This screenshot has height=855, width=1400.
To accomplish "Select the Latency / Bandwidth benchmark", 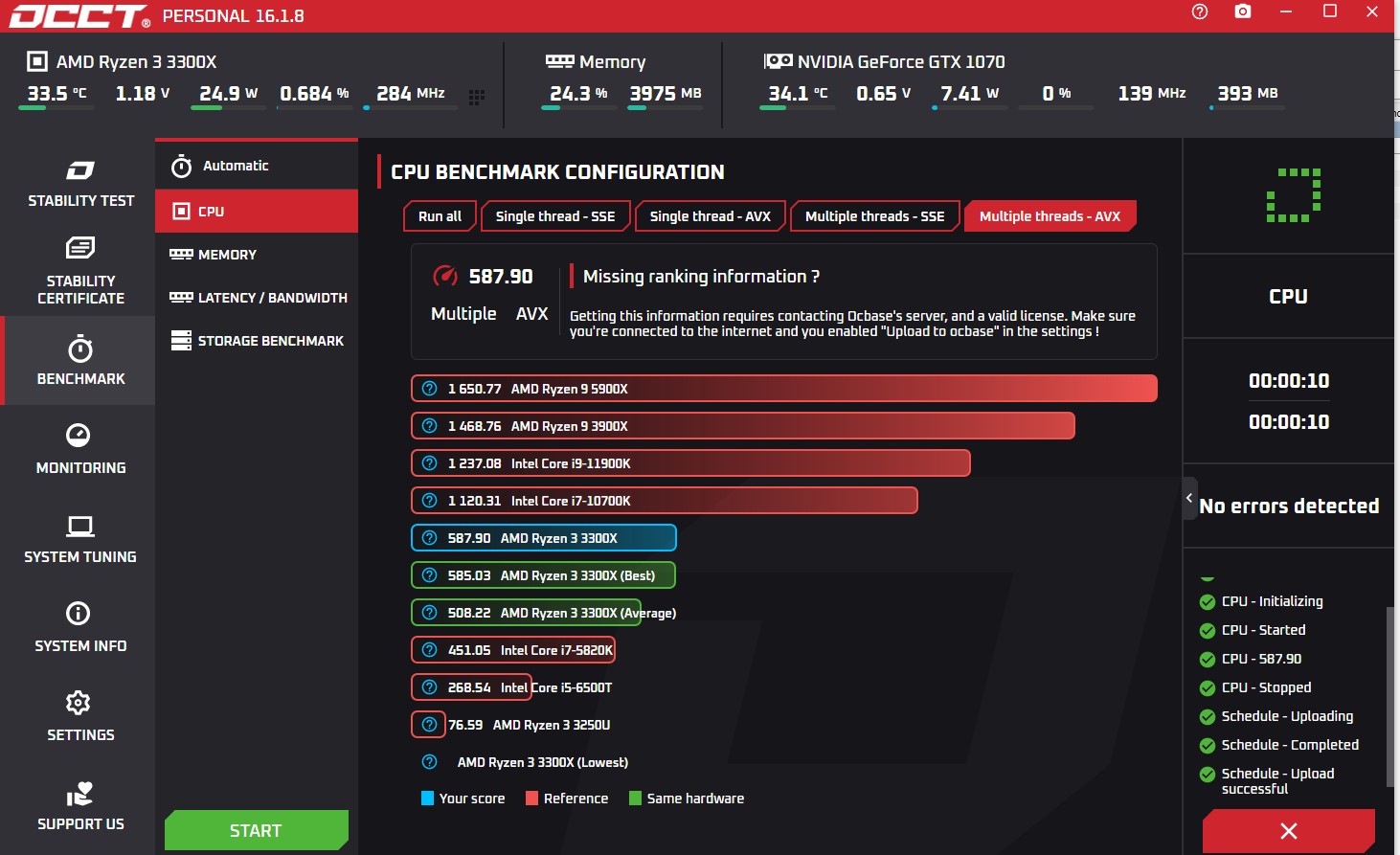I will click(x=257, y=298).
